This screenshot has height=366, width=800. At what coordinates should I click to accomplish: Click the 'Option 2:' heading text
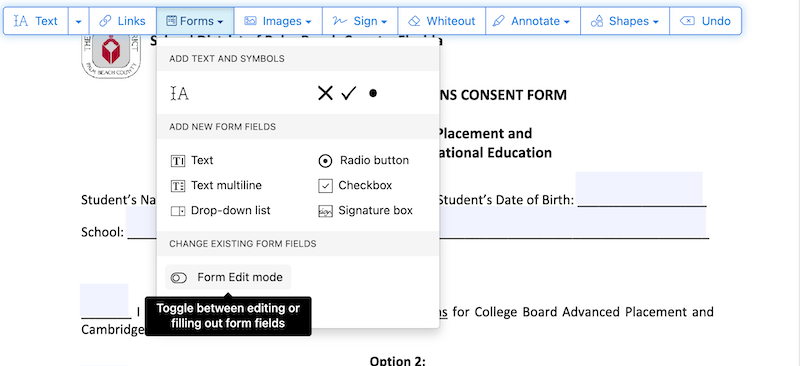click(x=397, y=361)
